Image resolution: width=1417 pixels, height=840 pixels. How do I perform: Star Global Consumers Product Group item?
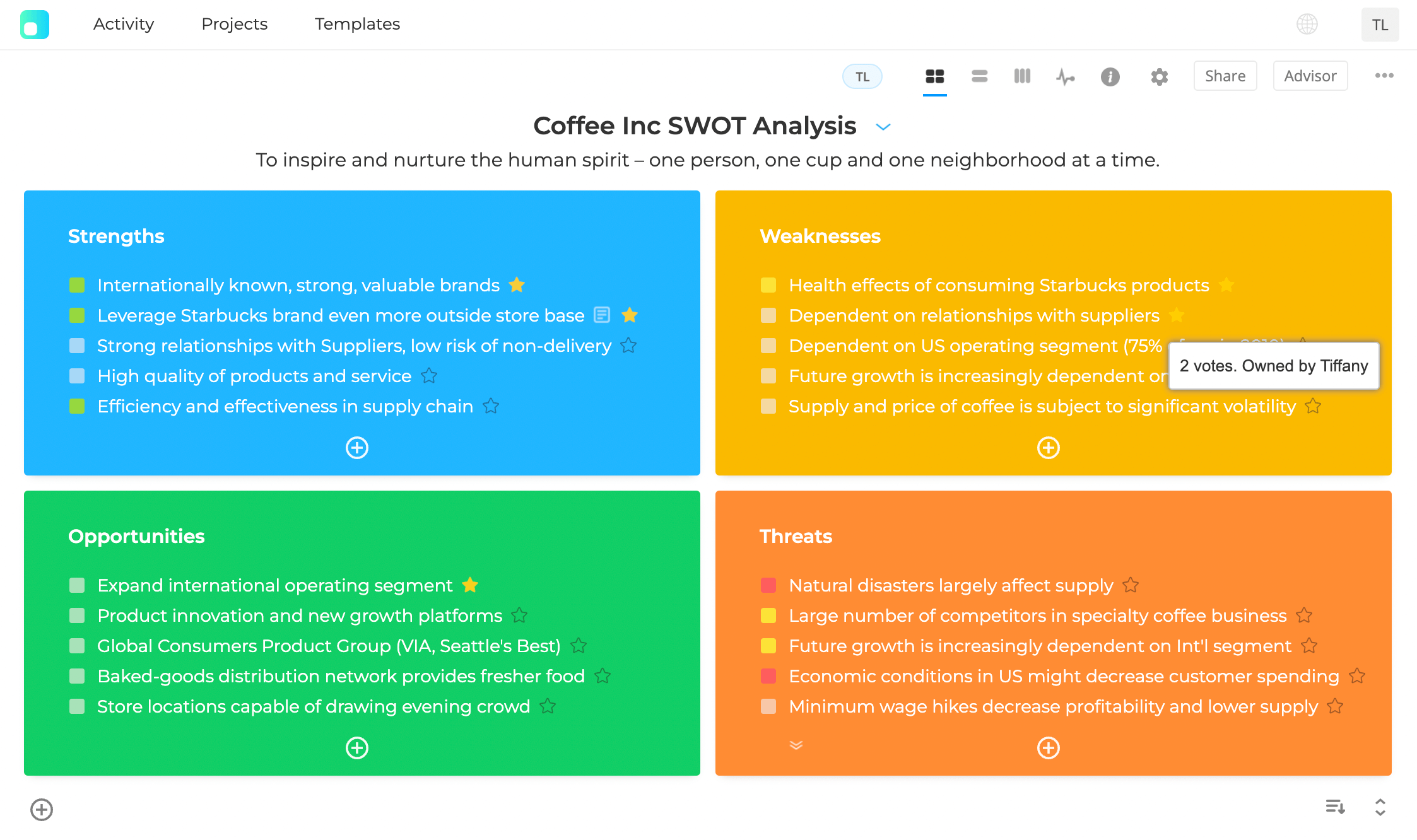click(x=579, y=646)
